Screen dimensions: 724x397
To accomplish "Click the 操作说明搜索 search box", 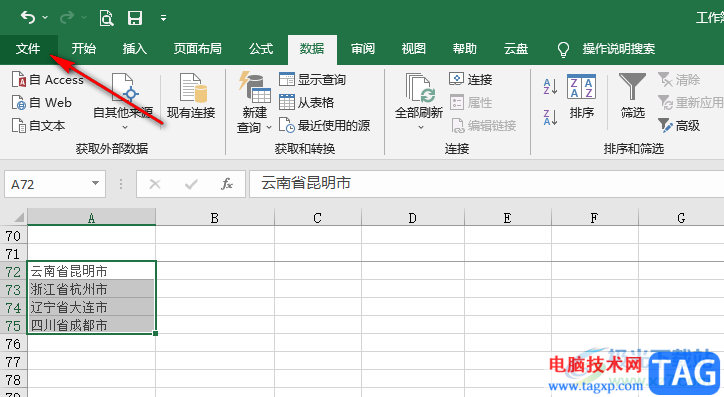I will 619,48.
